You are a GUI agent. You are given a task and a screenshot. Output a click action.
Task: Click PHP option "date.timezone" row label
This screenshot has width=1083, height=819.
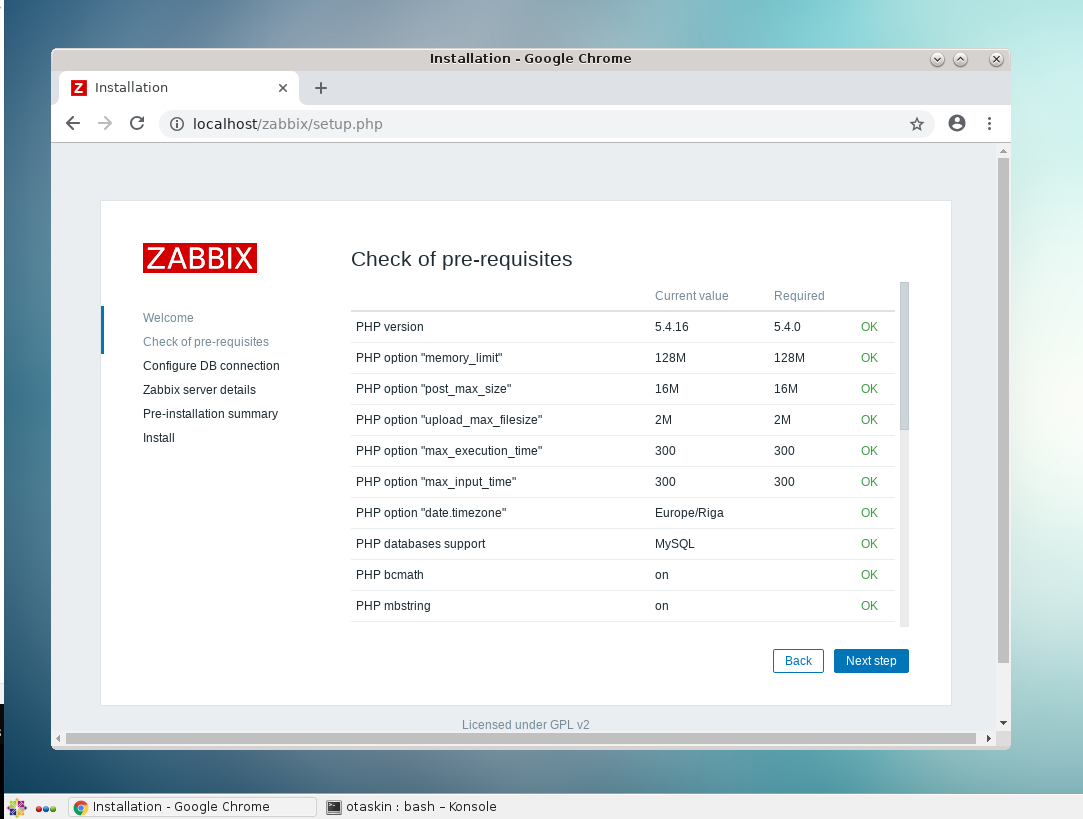click(x=431, y=513)
